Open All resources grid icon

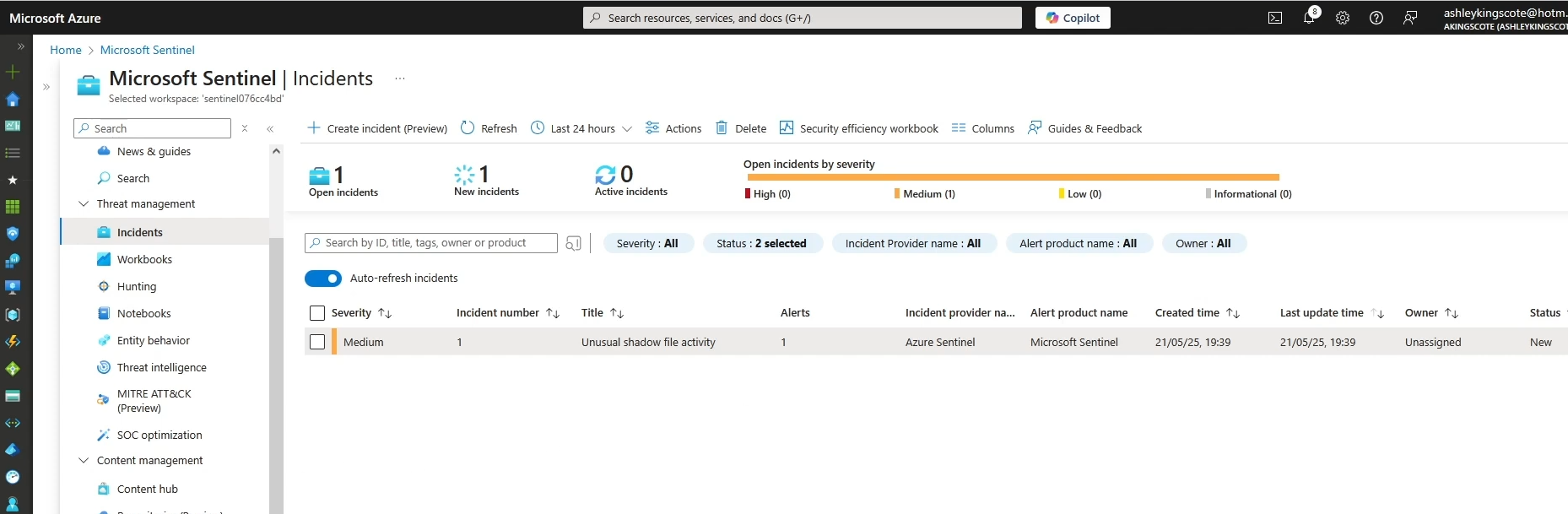[13, 207]
